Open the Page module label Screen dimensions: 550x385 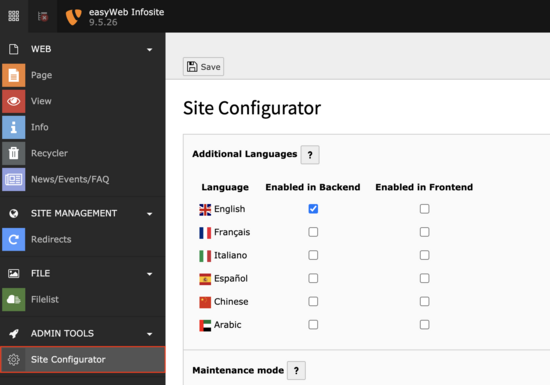pyautogui.click(x=41, y=75)
